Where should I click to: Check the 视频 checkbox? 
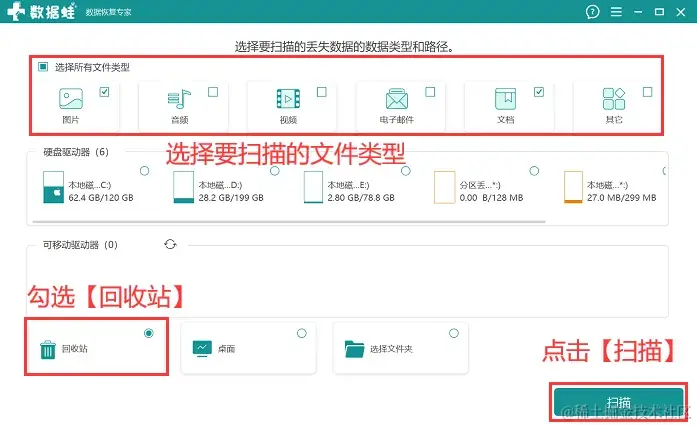[321, 92]
